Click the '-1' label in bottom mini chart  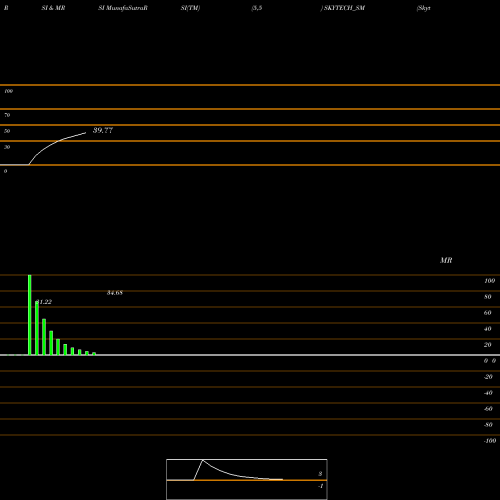pos(320,486)
